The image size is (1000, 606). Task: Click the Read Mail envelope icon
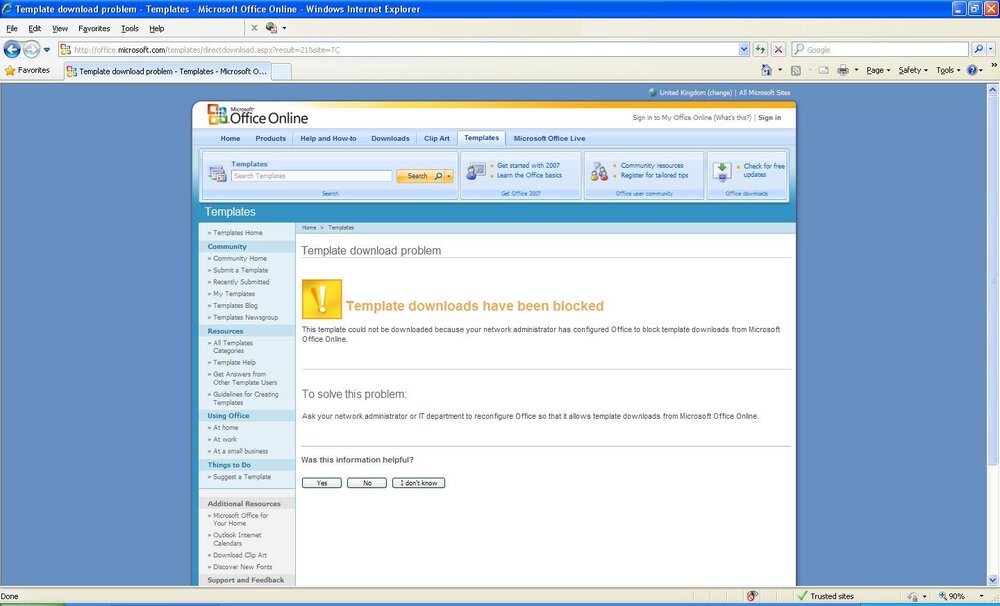click(823, 70)
